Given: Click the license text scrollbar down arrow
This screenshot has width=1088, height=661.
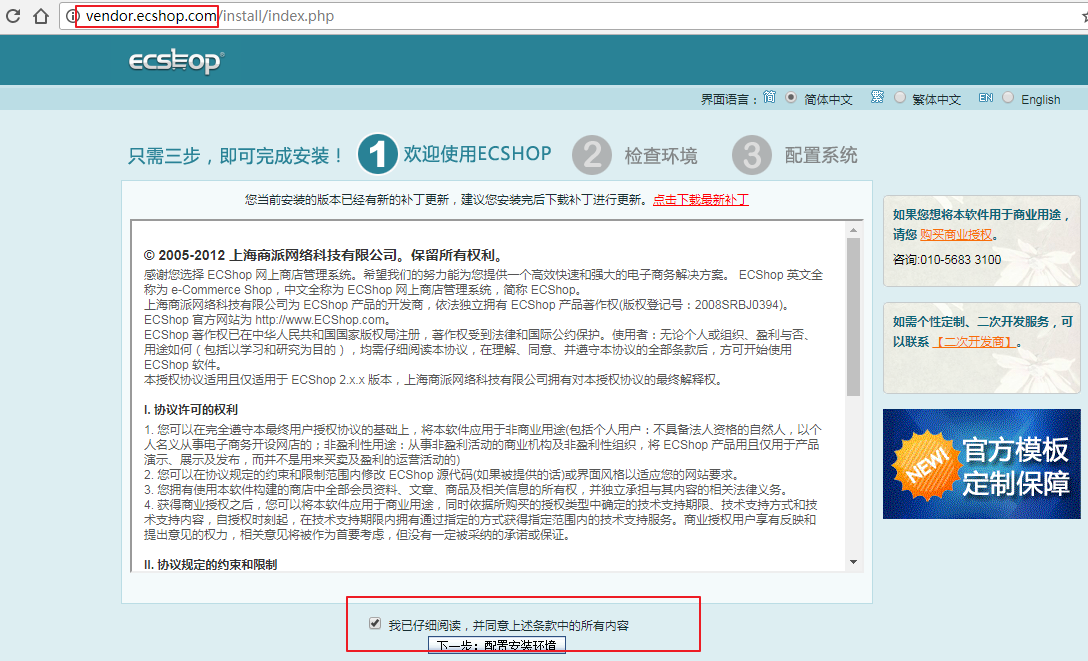Looking at the screenshot, I should click(853, 564).
